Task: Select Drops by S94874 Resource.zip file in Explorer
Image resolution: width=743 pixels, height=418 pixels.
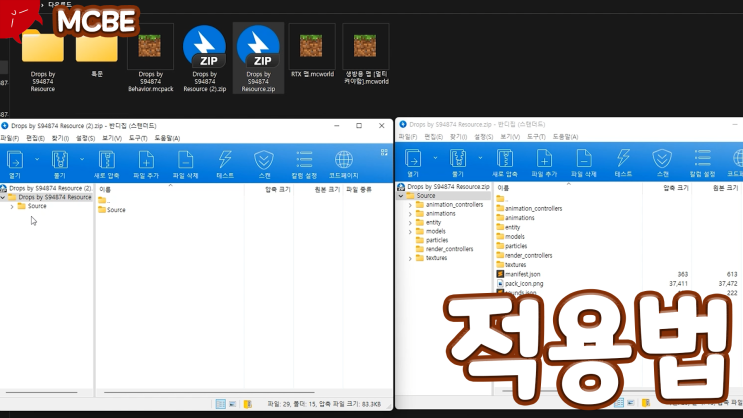Action: point(258,58)
